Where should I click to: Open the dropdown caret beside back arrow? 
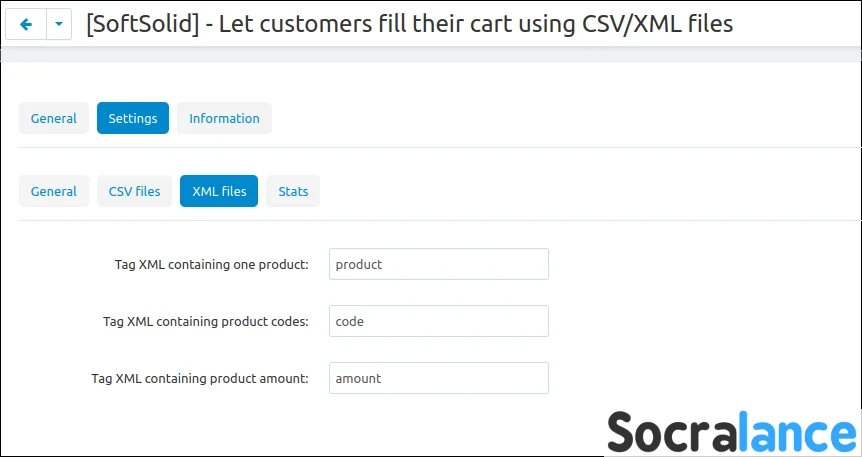tap(59, 24)
